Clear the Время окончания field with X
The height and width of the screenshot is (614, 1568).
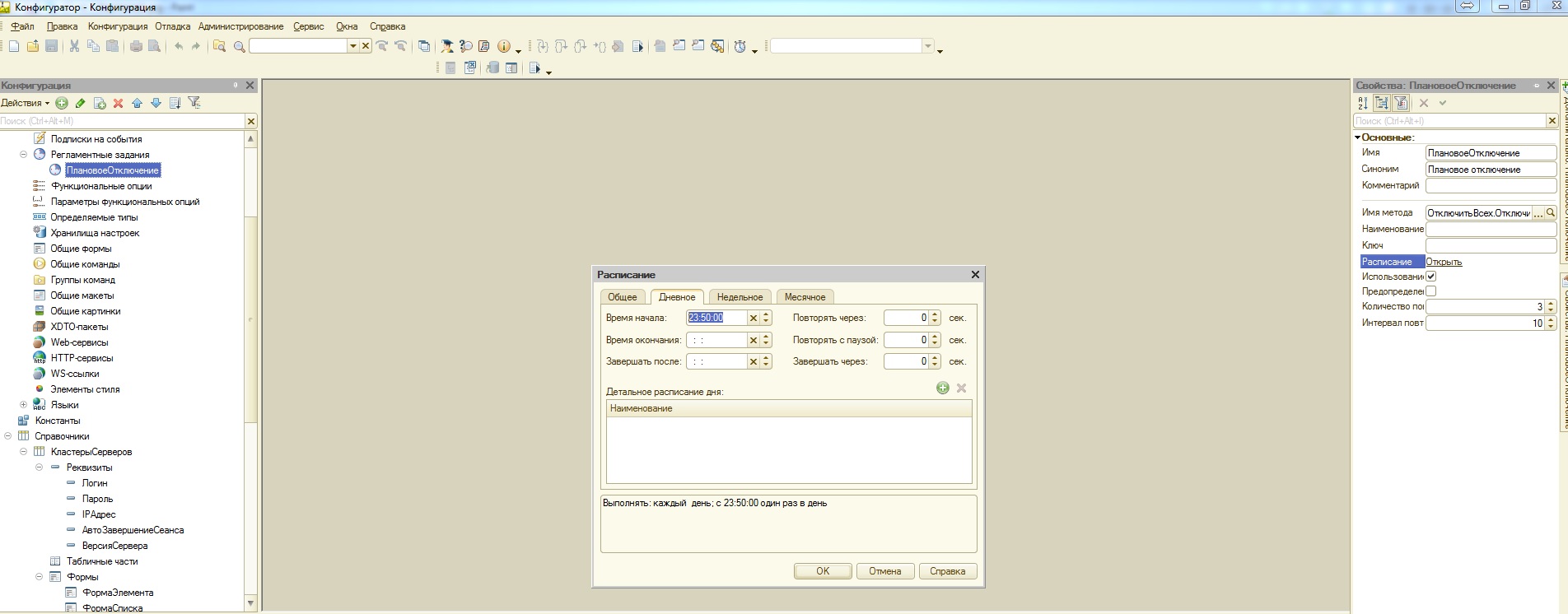coord(753,340)
